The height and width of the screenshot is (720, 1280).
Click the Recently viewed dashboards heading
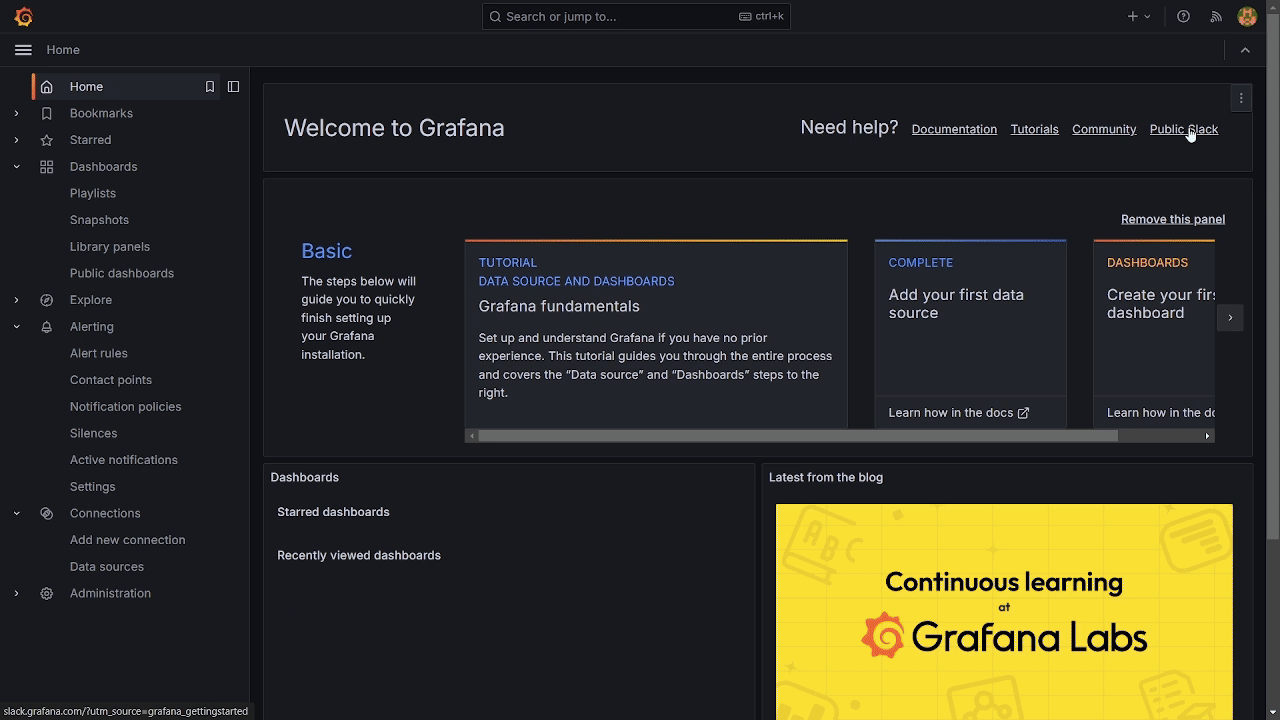click(x=359, y=555)
